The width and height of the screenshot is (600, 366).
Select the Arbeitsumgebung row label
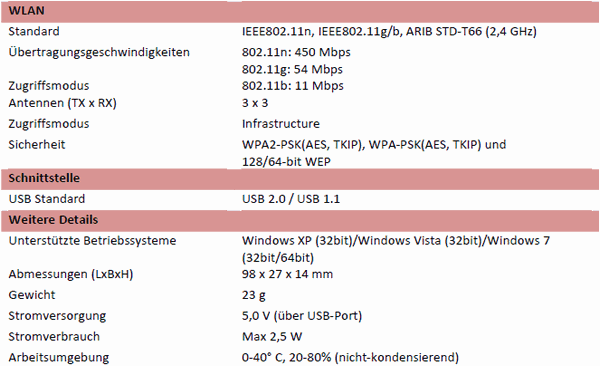[x=59, y=358]
